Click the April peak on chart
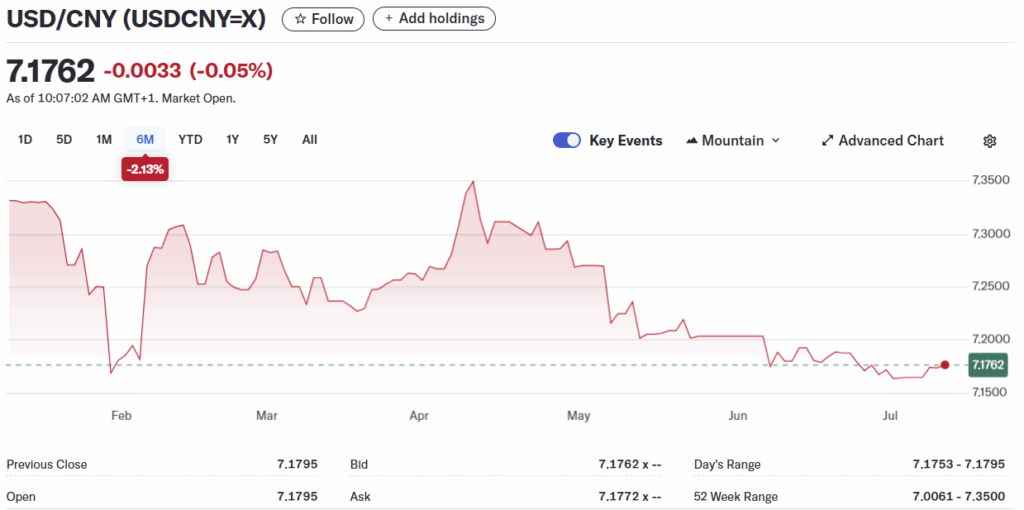The width and height of the screenshot is (1024, 510). click(473, 182)
